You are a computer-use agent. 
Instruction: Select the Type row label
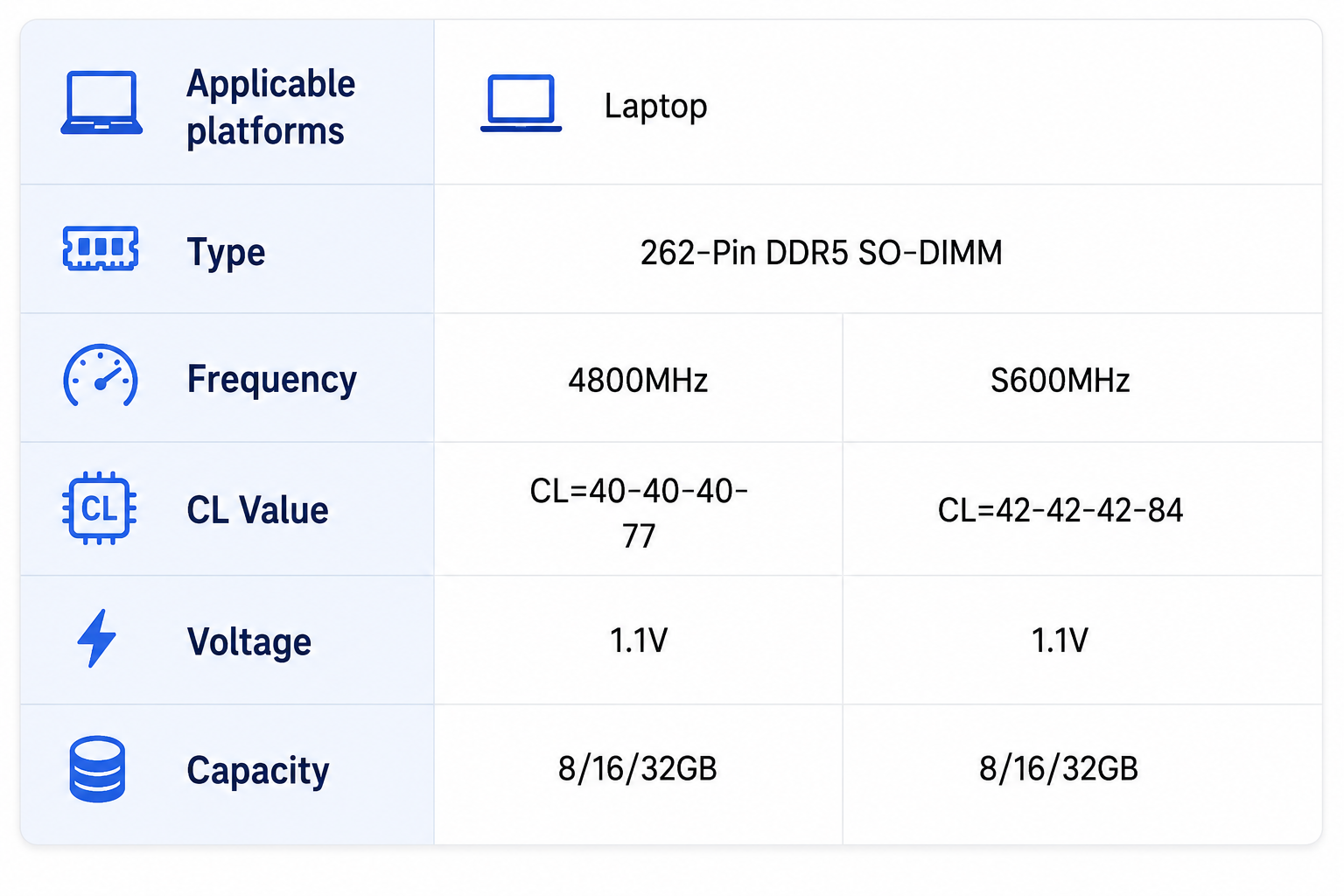tap(226, 252)
